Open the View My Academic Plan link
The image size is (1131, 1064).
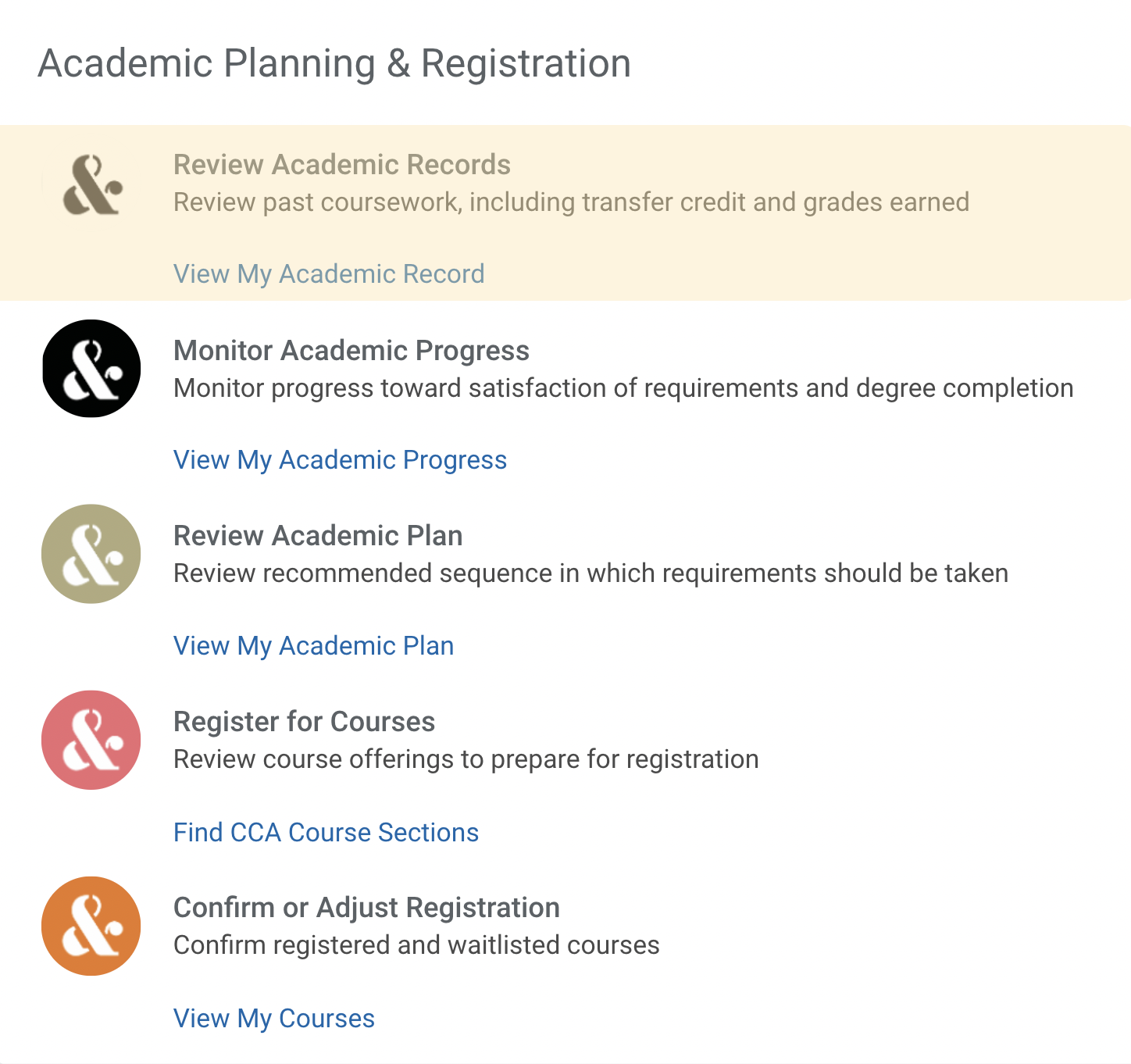coord(313,646)
